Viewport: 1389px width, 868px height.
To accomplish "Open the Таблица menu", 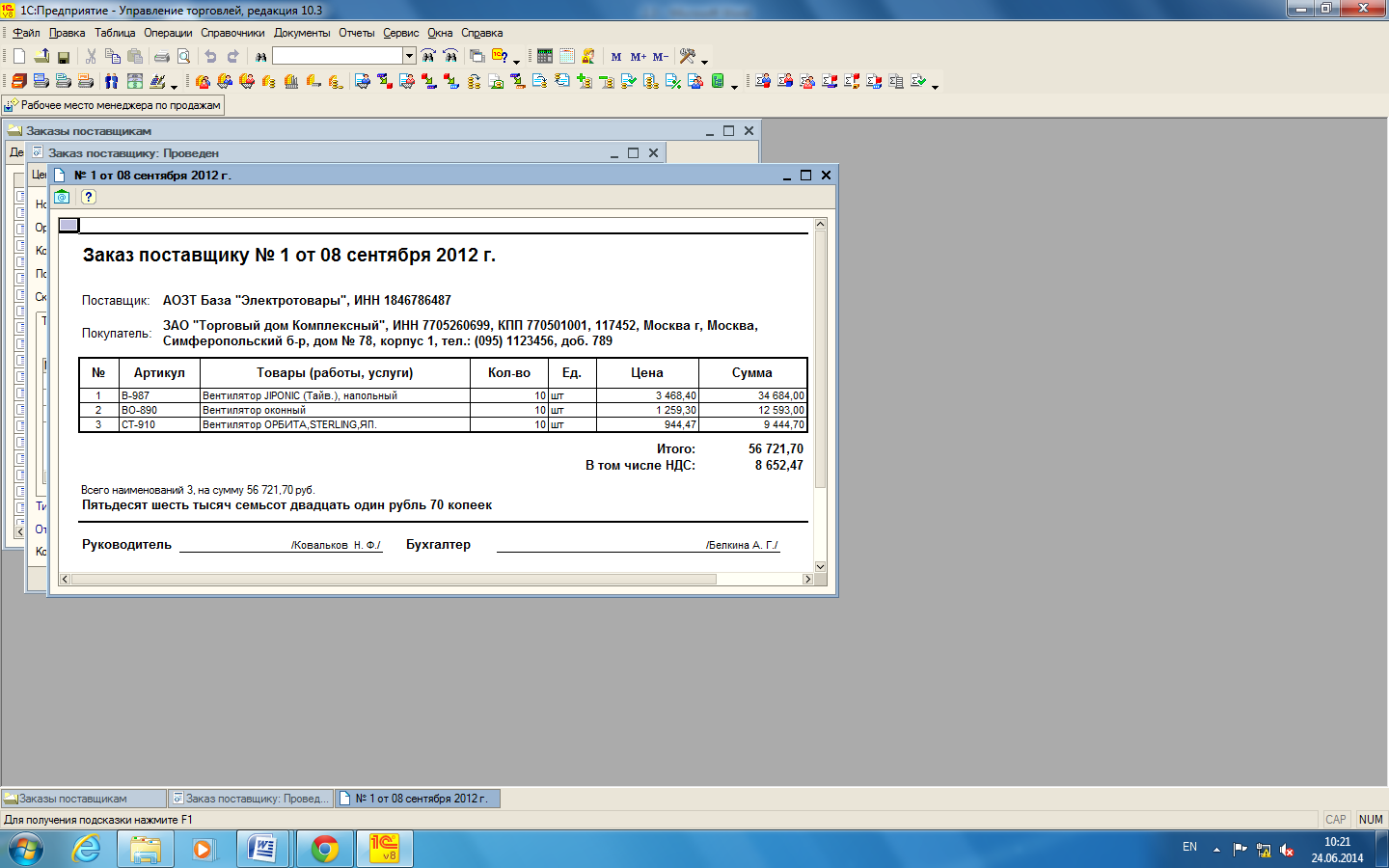I will tap(115, 33).
